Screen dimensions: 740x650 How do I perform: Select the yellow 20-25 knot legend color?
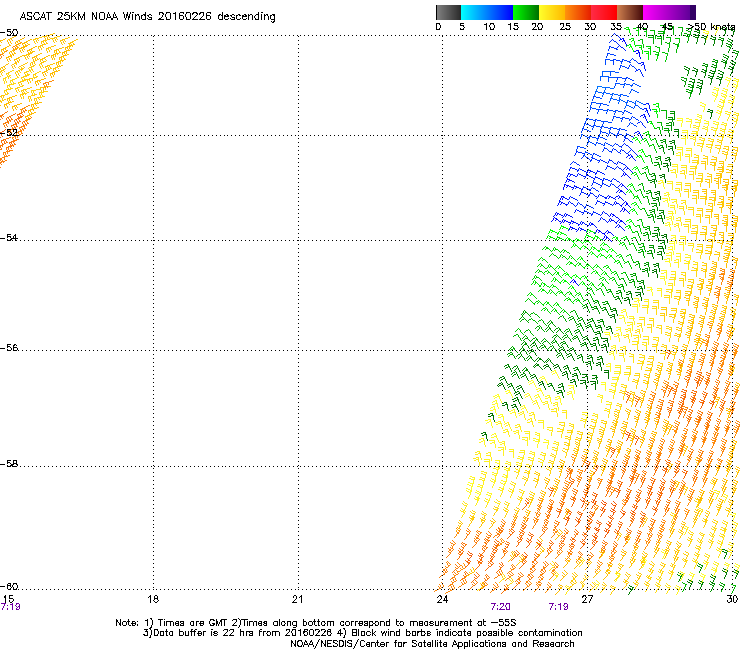552,12
